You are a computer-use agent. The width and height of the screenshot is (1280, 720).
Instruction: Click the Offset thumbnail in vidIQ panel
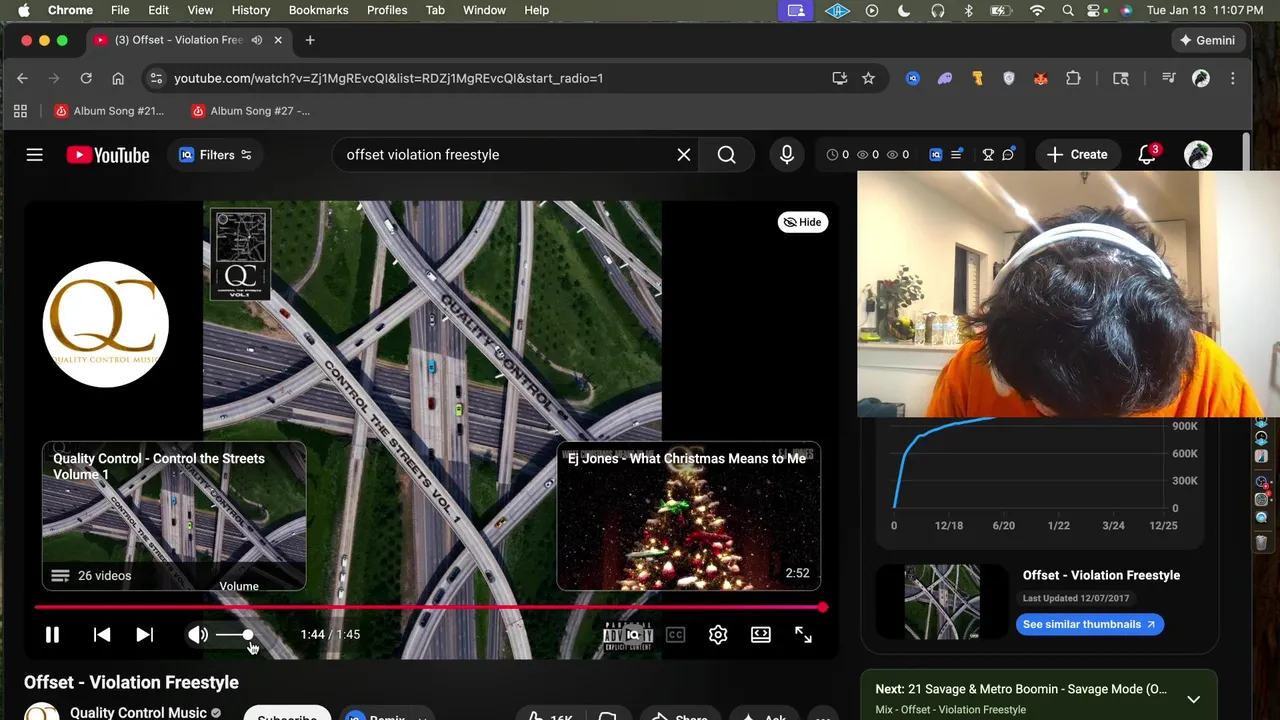click(942, 601)
